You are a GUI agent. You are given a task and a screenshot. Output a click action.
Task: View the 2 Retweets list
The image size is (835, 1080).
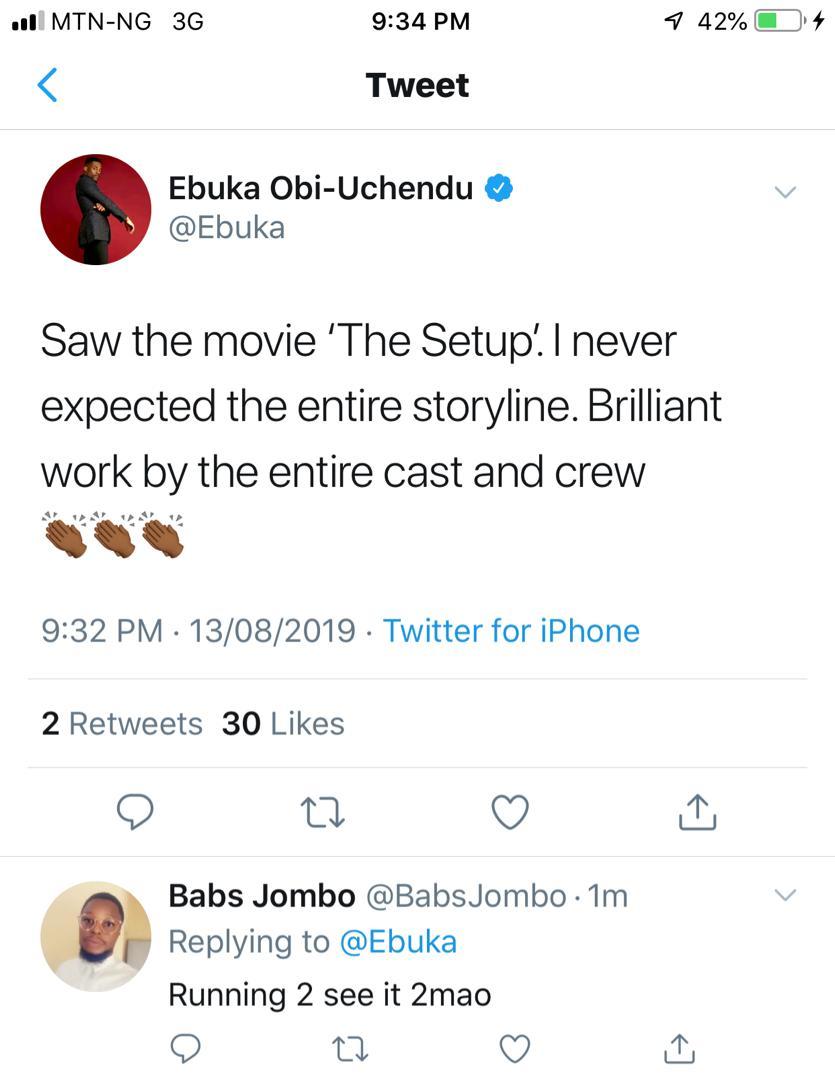121,723
